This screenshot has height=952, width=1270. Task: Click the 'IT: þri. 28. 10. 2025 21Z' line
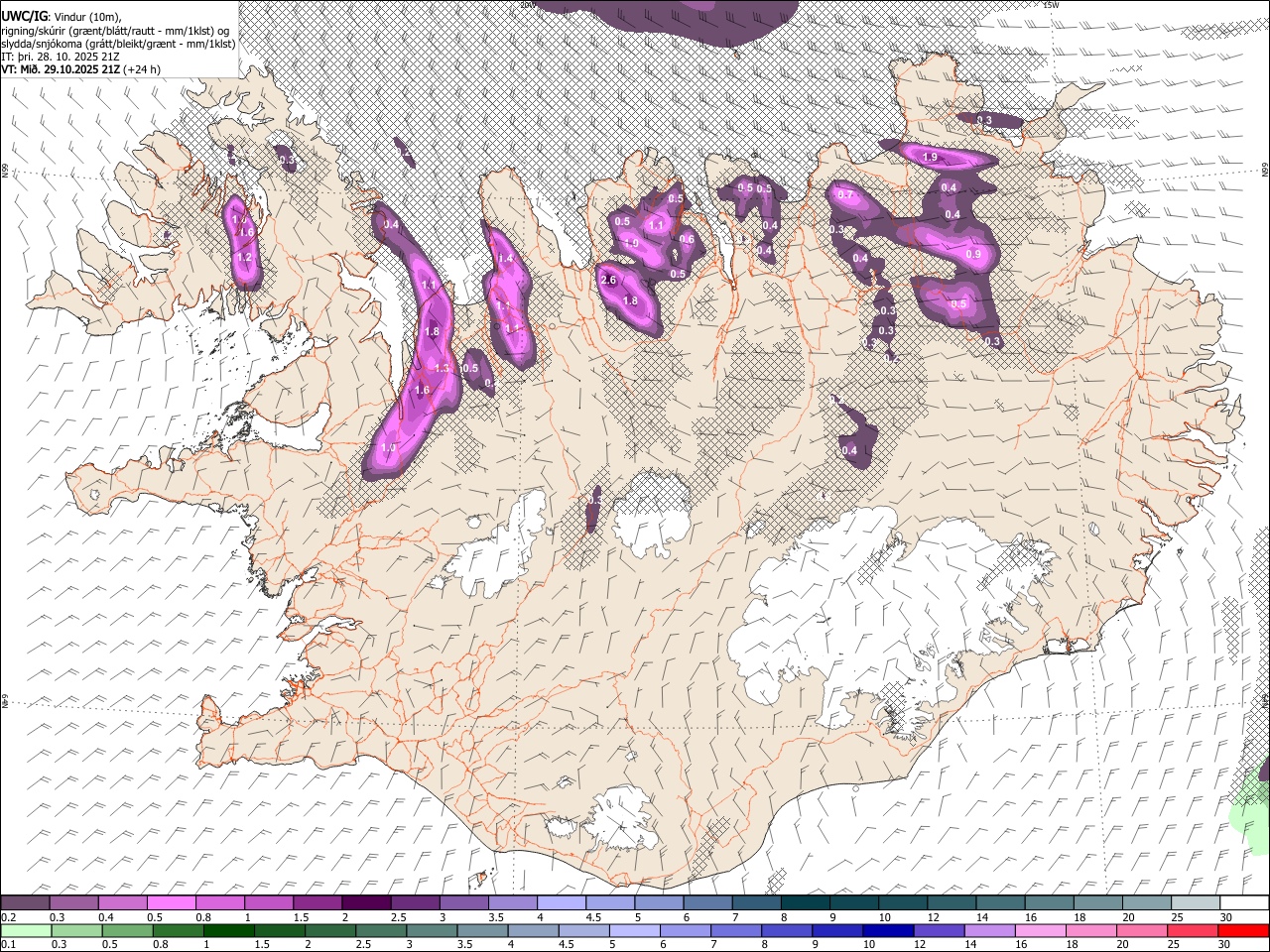coord(62,57)
